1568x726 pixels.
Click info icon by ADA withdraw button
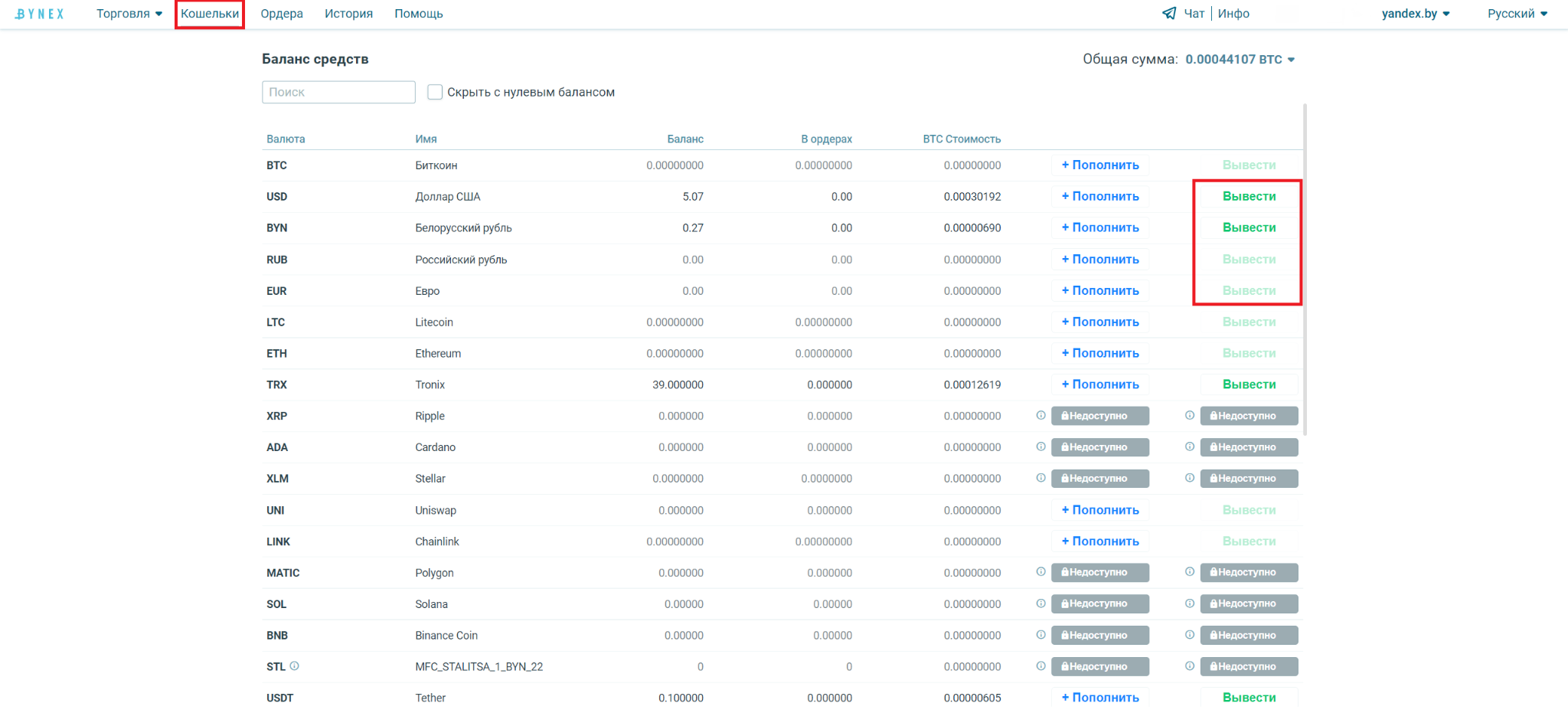[x=1189, y=447]
